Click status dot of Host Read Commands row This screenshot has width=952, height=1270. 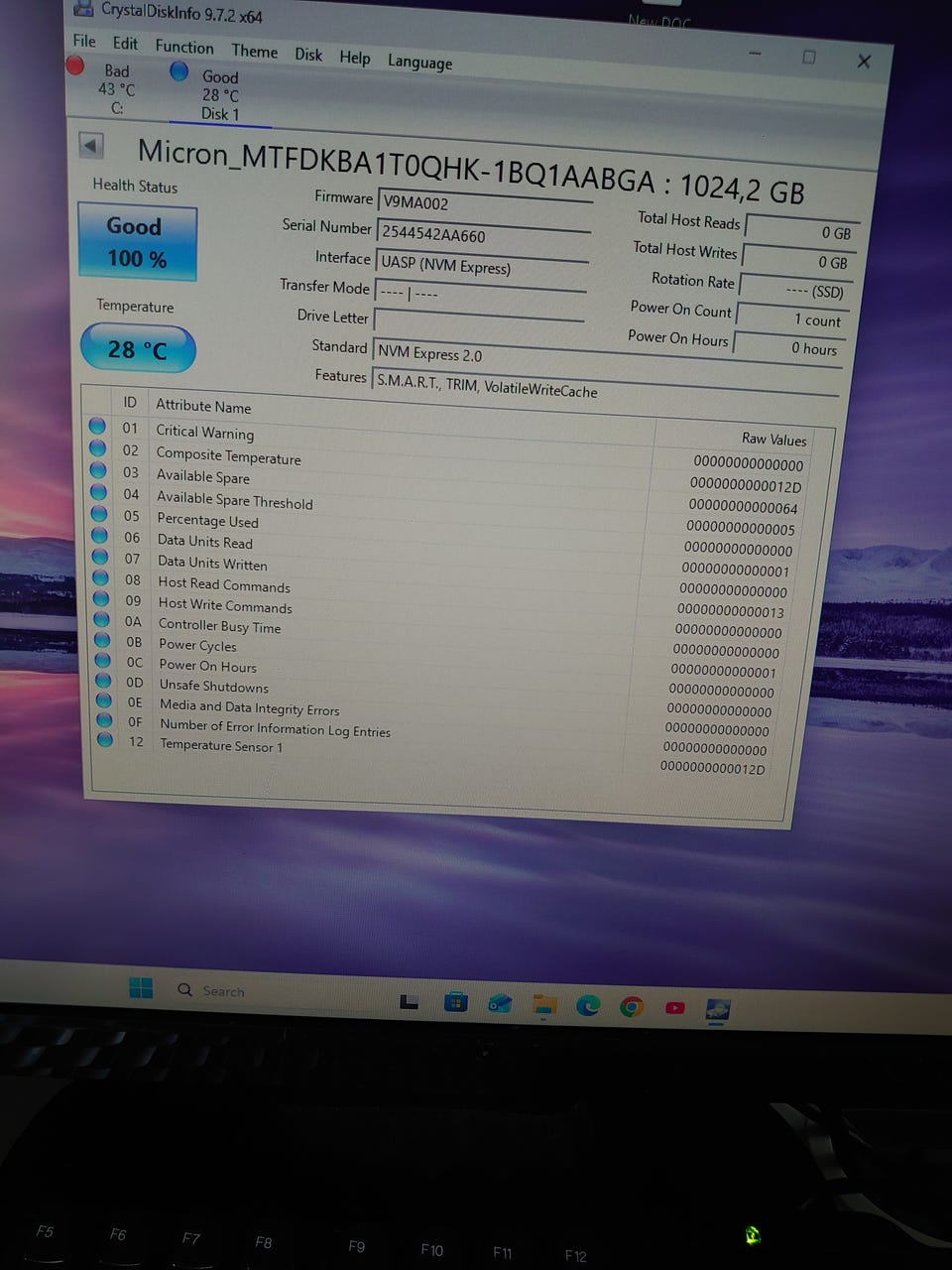(x=101, y=577)
